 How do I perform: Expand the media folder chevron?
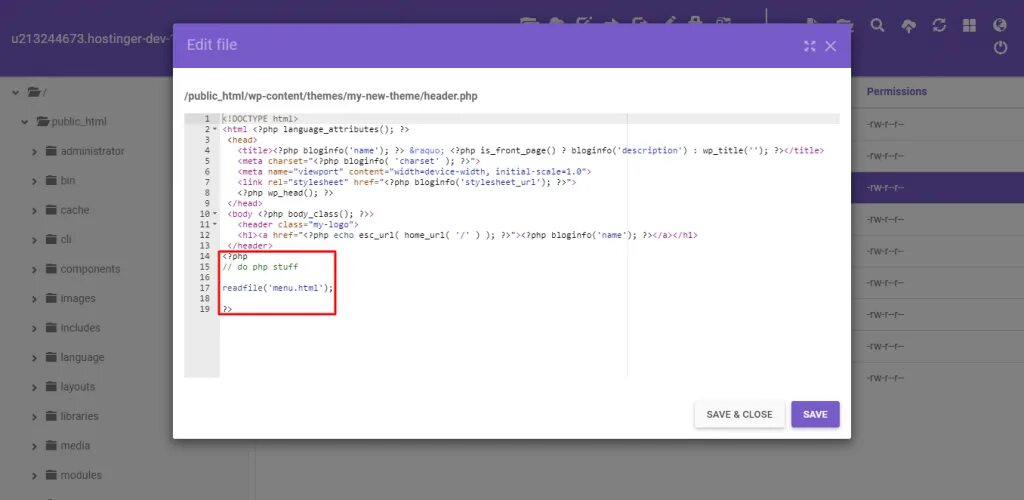coord(34,446)
